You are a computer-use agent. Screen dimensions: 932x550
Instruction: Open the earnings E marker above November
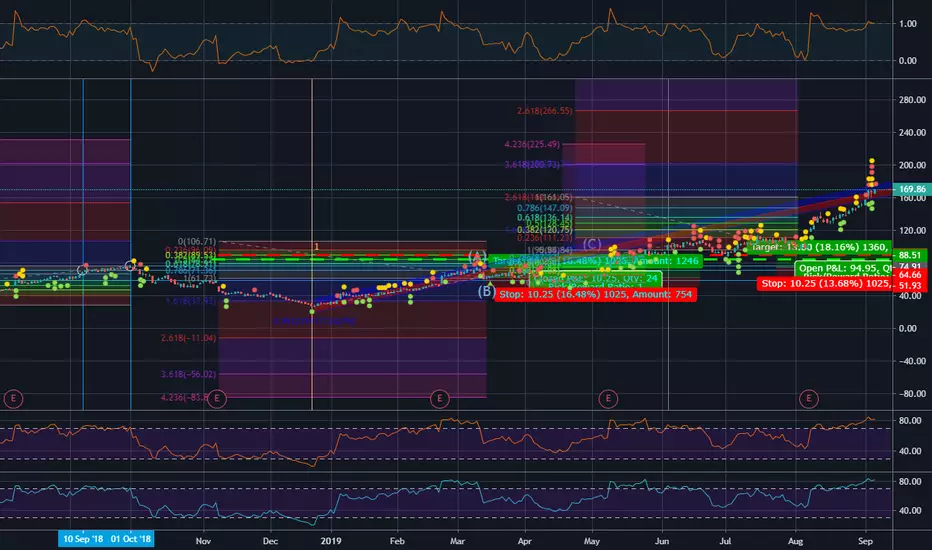coord(217,398)
